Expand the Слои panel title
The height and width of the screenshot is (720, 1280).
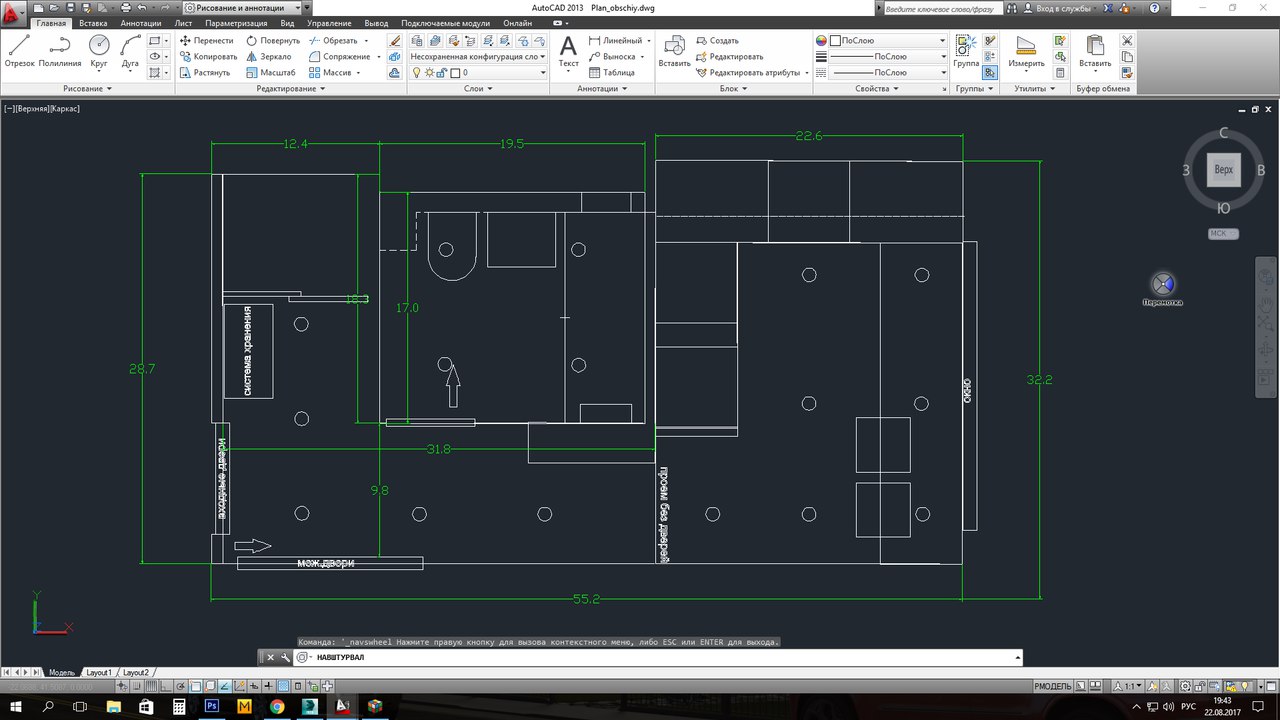478,89
